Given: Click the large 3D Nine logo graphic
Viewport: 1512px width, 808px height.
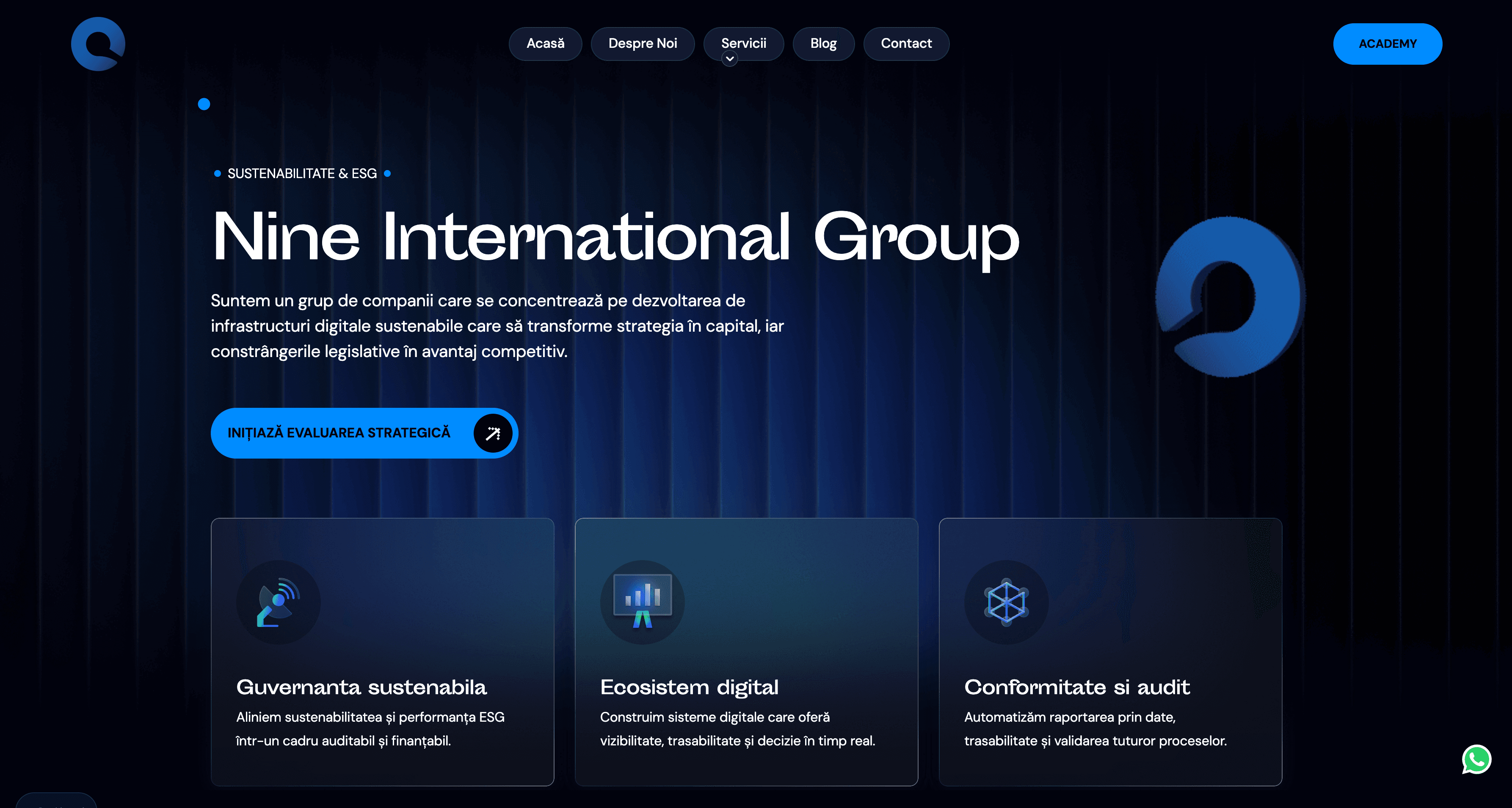Looking at the screenshot, I should click(1230, 297).
